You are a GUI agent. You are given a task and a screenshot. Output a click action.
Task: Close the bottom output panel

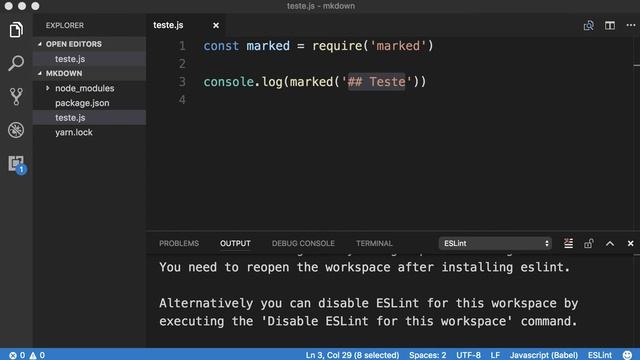point(631,244)
